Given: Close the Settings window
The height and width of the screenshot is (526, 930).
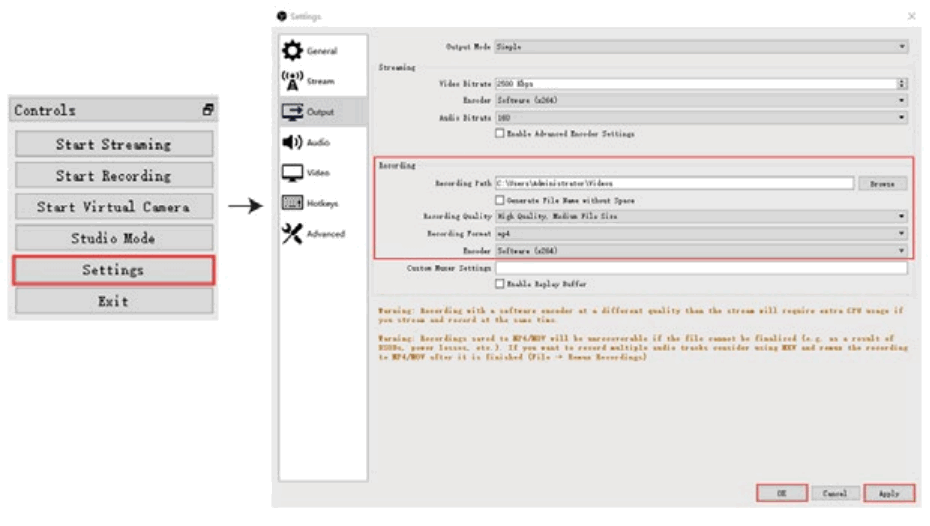Looking at the screenshot, I should pos(912,16).
